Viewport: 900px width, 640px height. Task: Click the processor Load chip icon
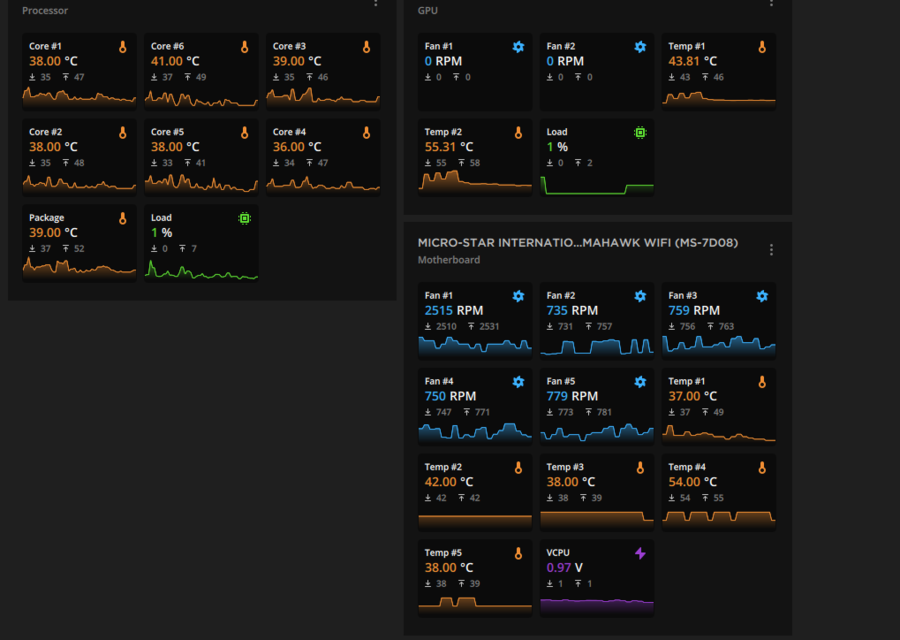coord(244,218)
